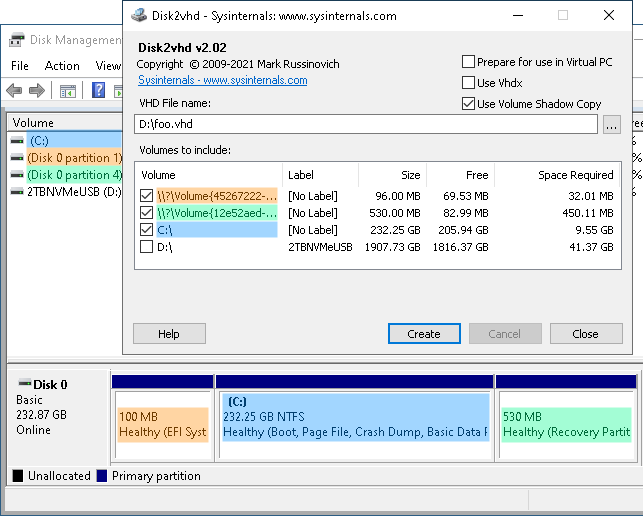Click the Disk2vhd title bar app icon
This screenshot has height=516, width=643.
click(x=139, y=16)
